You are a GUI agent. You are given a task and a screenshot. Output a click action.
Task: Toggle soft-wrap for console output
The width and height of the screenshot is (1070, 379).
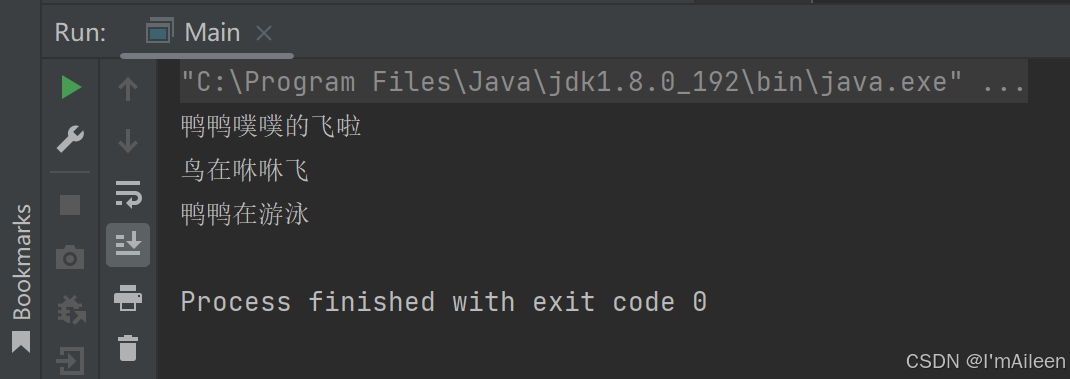[x=128, y=193]
